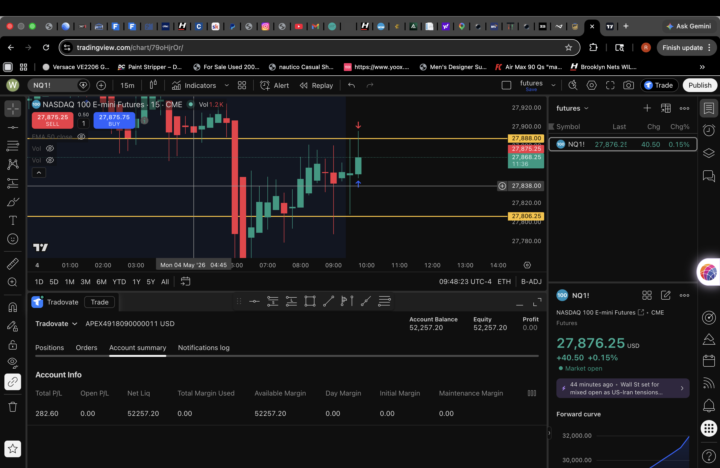Image resolution: width=720 pixels, height=468 pixels.
Task: Toggle visibility of the first Vol indicator
Action: tap(50, 148)
